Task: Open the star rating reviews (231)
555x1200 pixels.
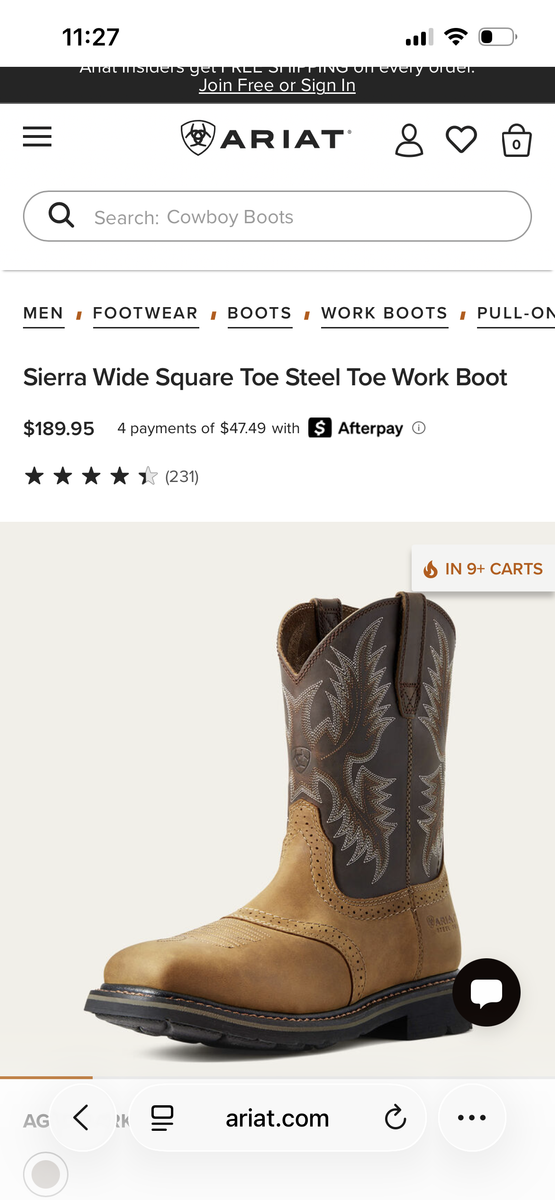Action: [111, 477]
